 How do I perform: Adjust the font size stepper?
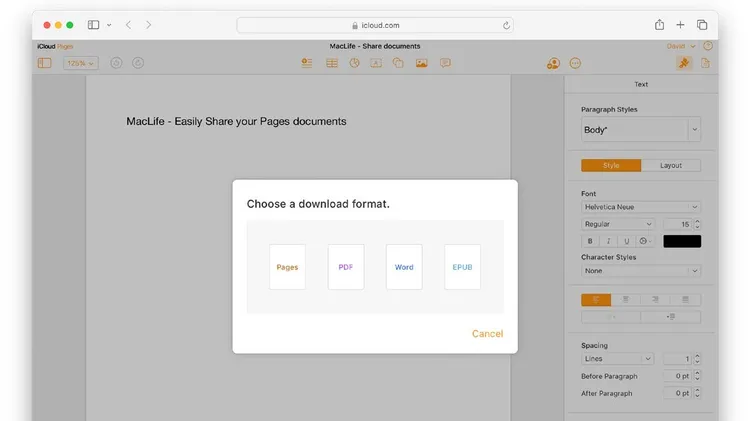coord(697,224)
